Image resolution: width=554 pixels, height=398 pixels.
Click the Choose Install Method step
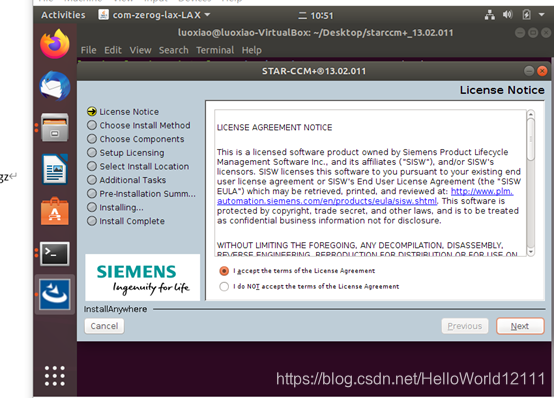[x=139, y=125]
